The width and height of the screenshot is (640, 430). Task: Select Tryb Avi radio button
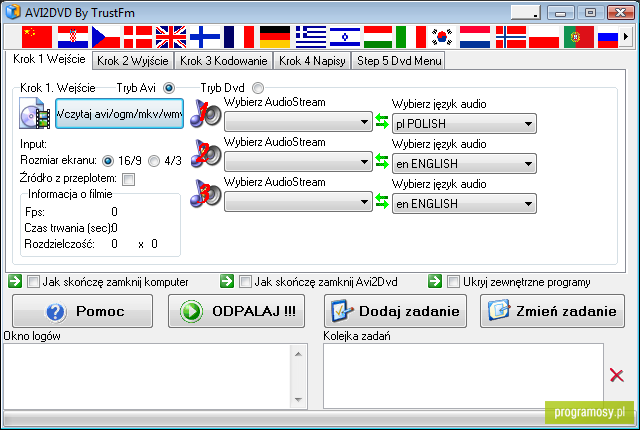[169, 88]
